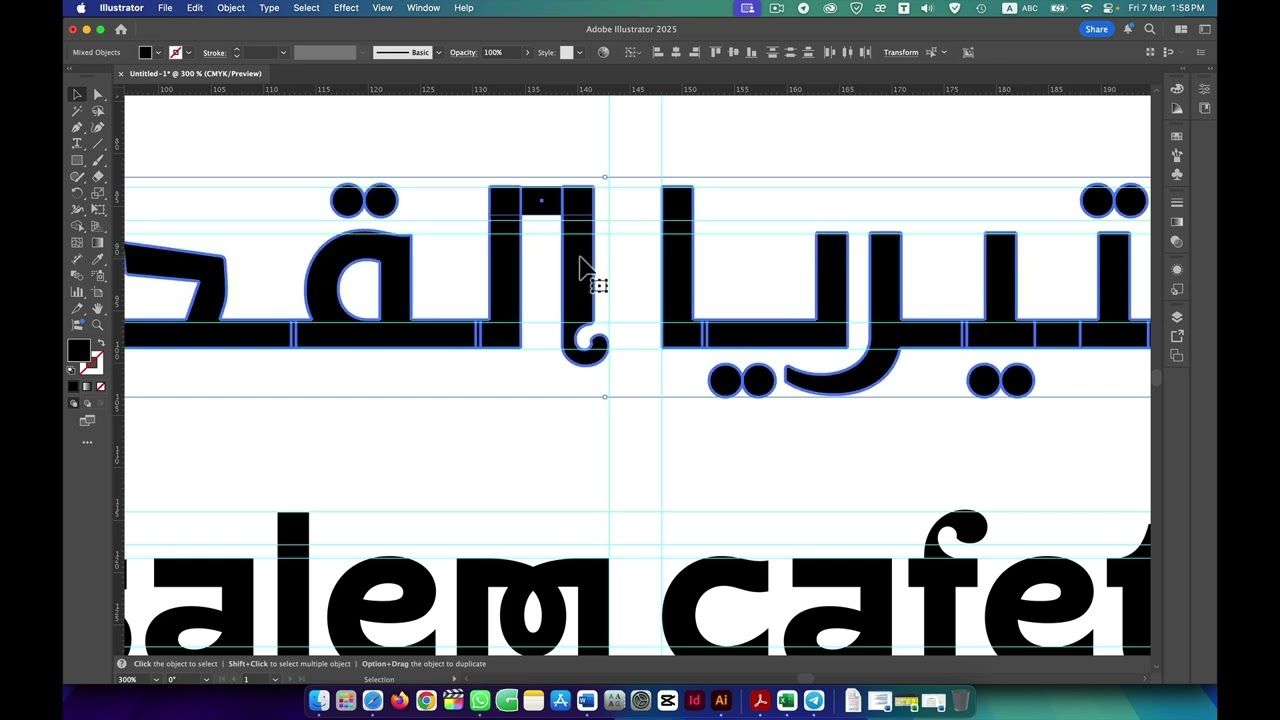Image resolution: width=1280 pixels, height=720 pixels.
Task: Open the Appearance panel icon
Action: tap(1177, 270)
